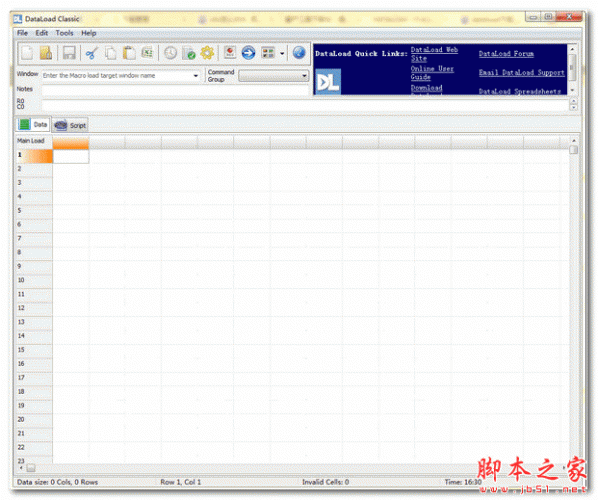Viewport: 598px width, 500px height.
Task: Expand the Command Group dropdown
Action: (304, 76)
